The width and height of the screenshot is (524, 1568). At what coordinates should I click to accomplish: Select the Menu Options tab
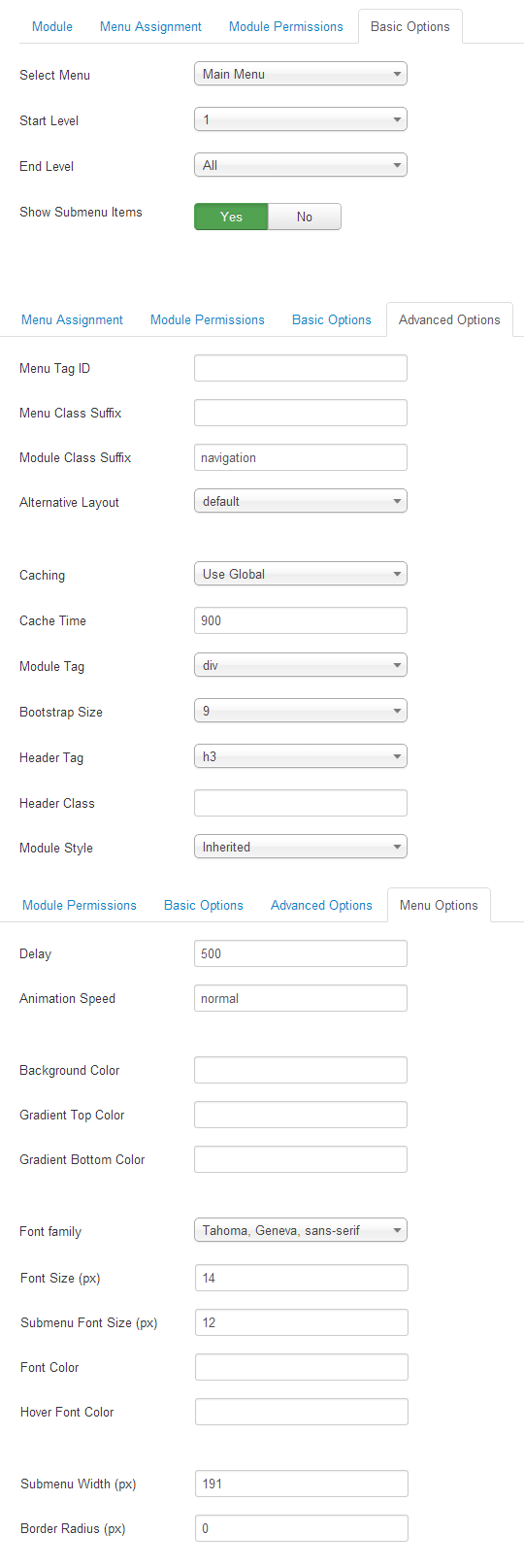[439, 905]
